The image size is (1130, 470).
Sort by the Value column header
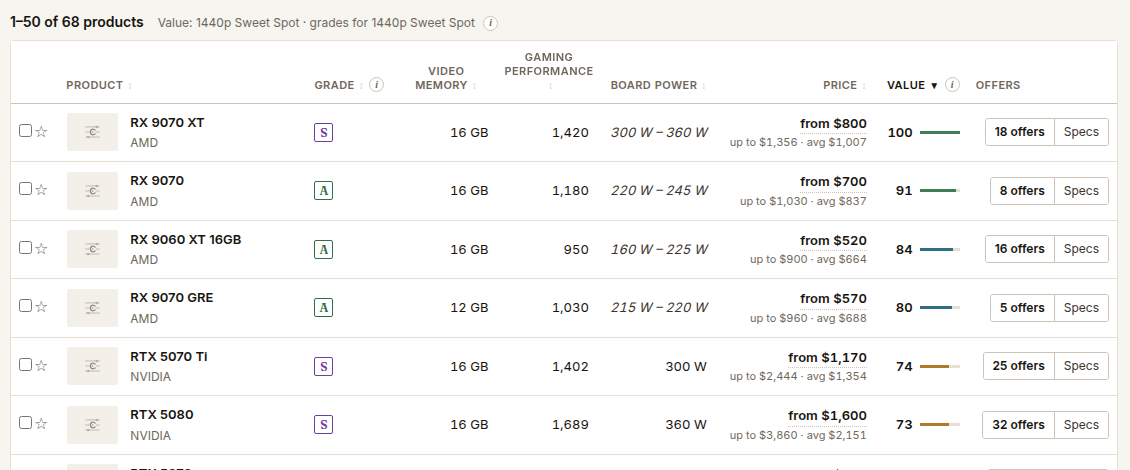[912, 85]
